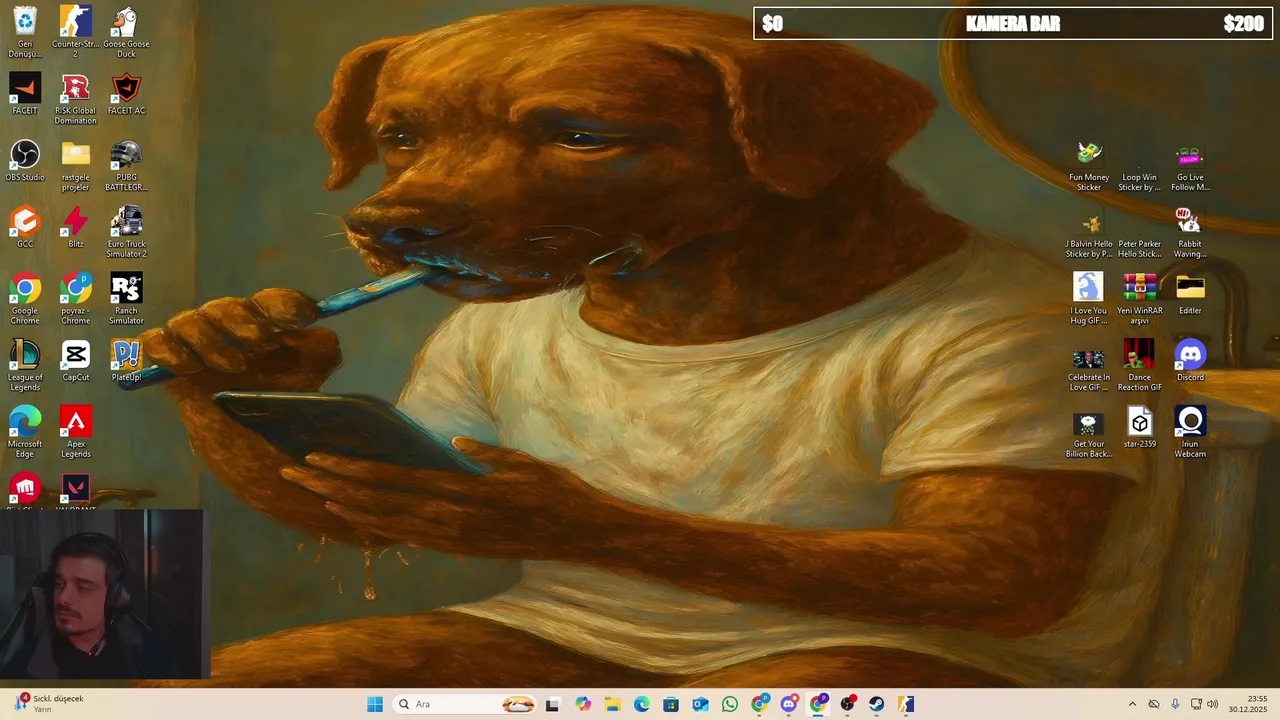Launch PlateUp! desktop shortcut
This screenshot has height=720, width=1280.
click(x=126, y=361)
